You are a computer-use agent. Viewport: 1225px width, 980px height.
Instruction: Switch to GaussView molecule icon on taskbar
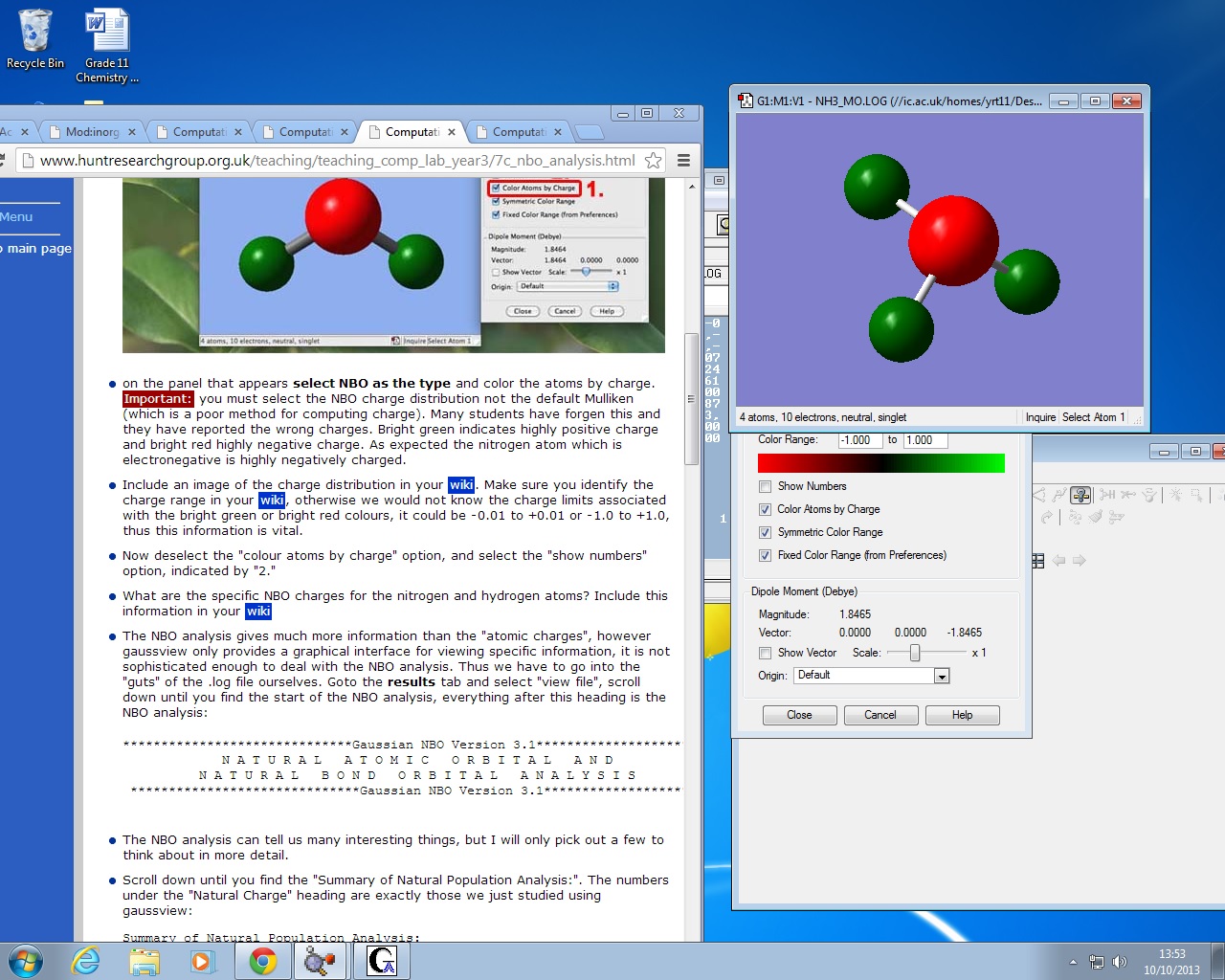pyautogui.click(x=321, y=961)
